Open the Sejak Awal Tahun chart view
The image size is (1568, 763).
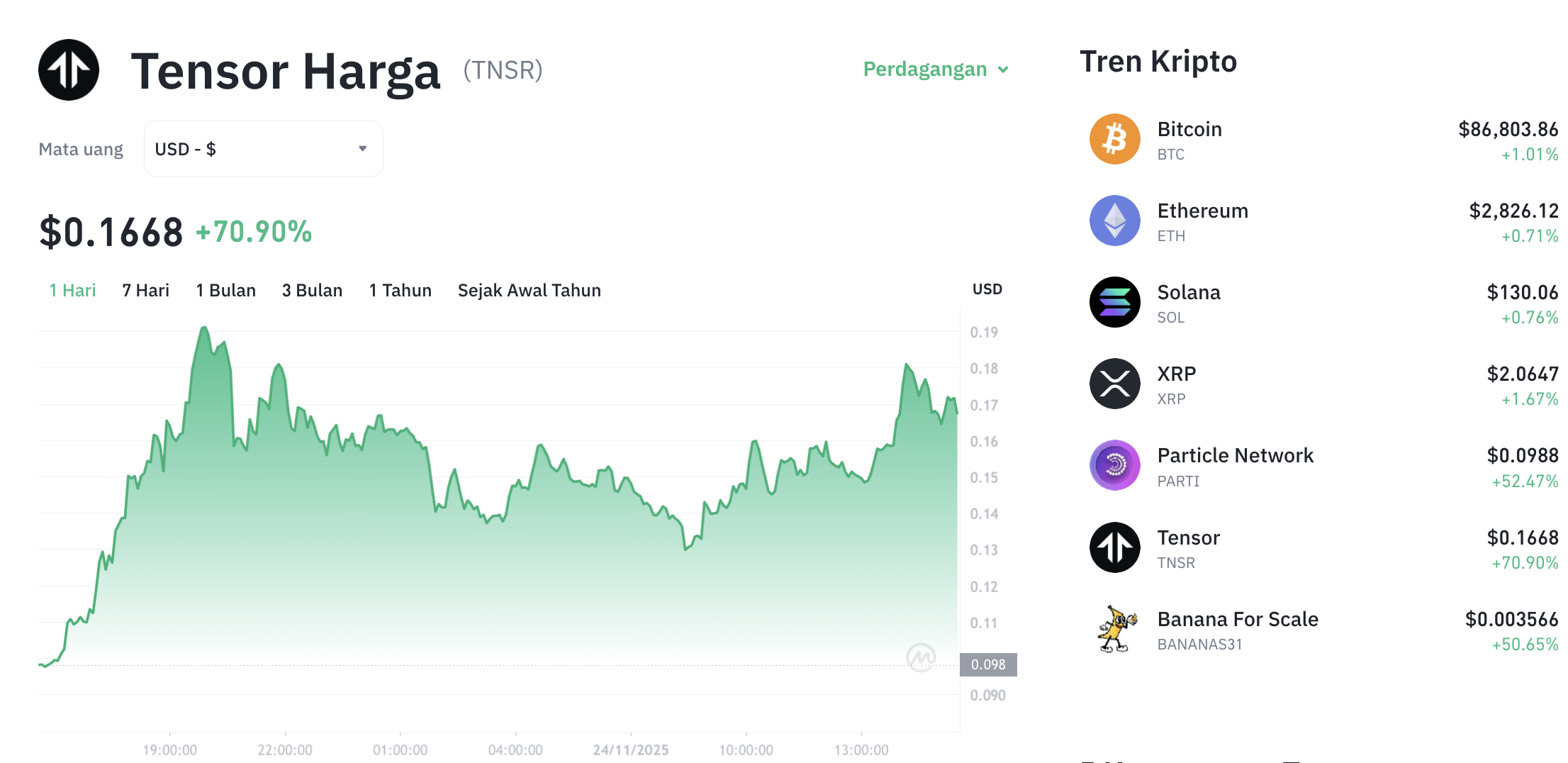point(529,289)
